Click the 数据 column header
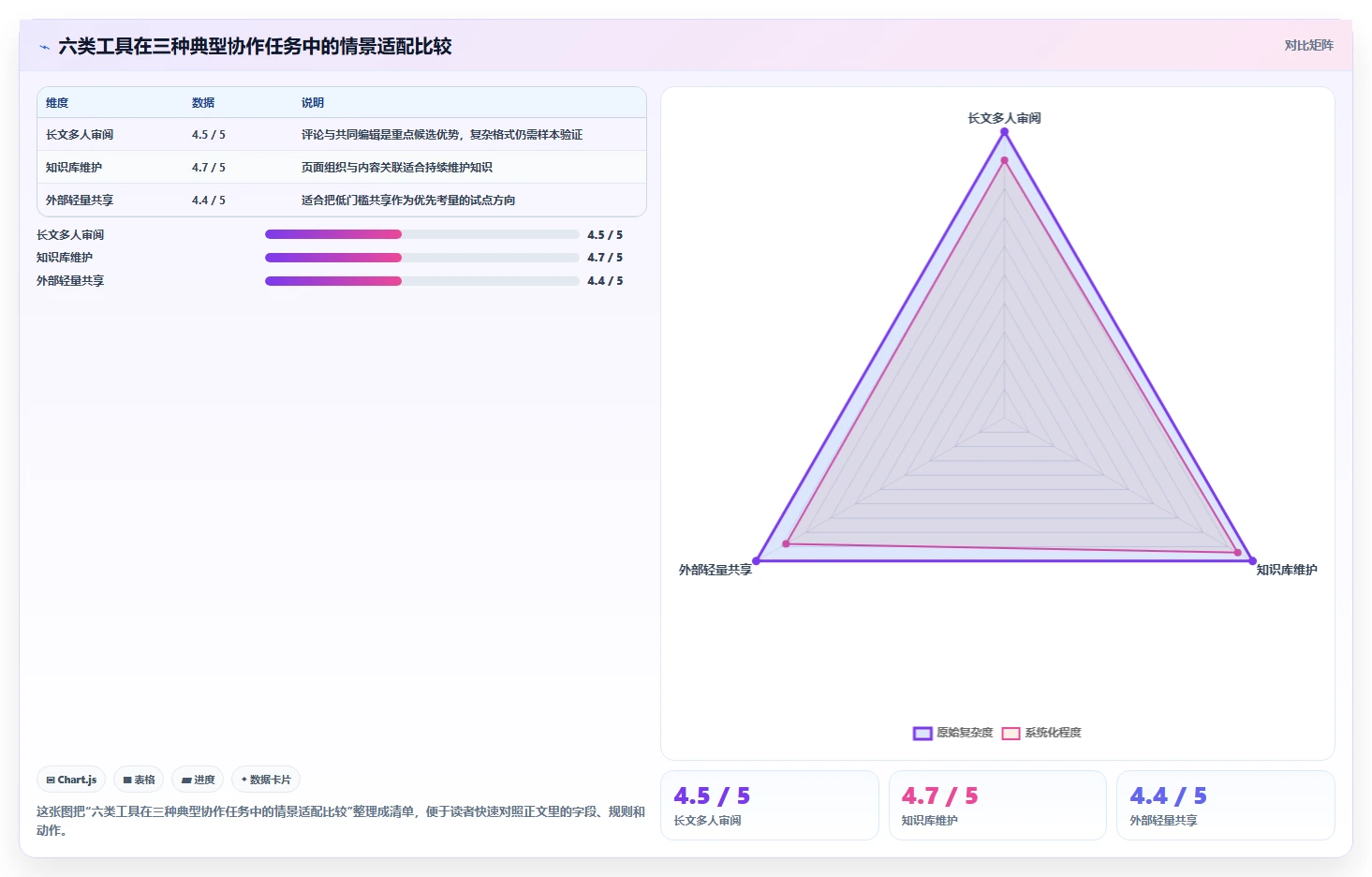 click(203, 103)
